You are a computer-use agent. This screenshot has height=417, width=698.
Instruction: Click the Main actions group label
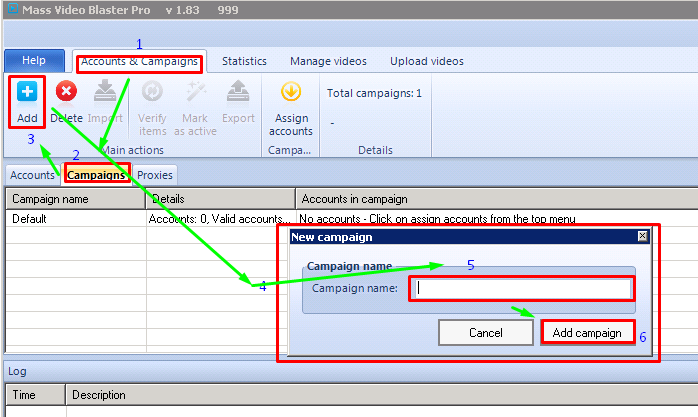132,150
